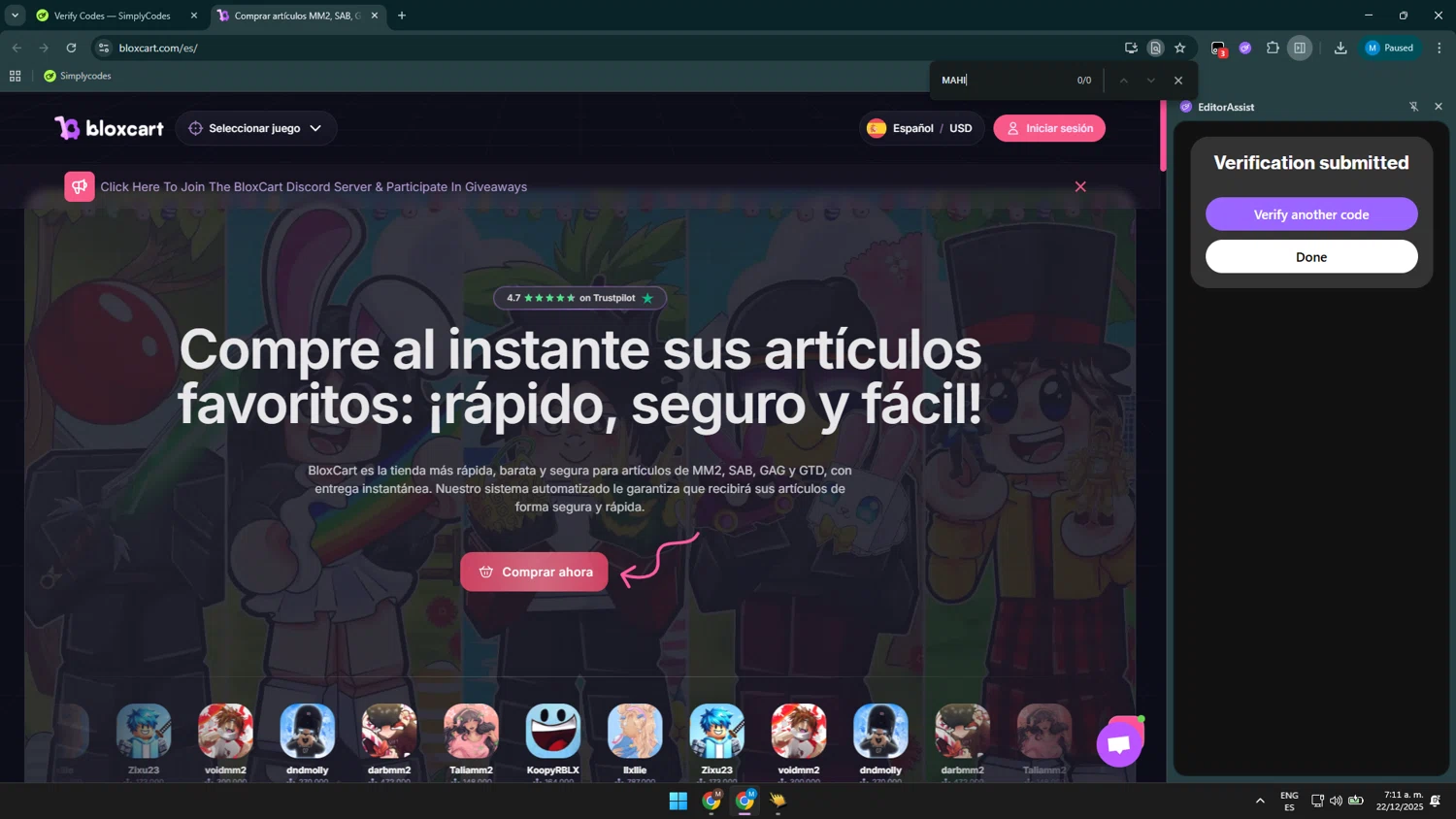Select the Comprar artículos MM2 tab
The image size is (1456, 819).
296,16
